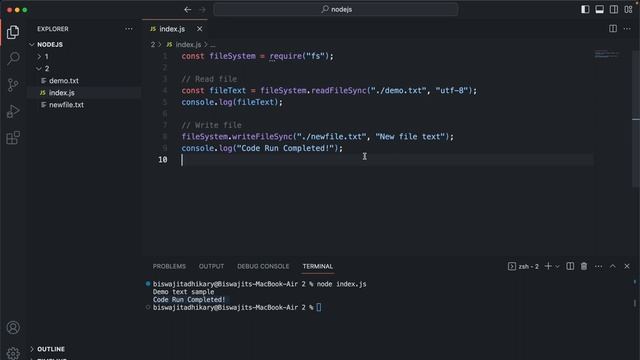Viewport: 640px width, 360px height.
Task: Open the Run and Debug view
Action: [13, 111]
